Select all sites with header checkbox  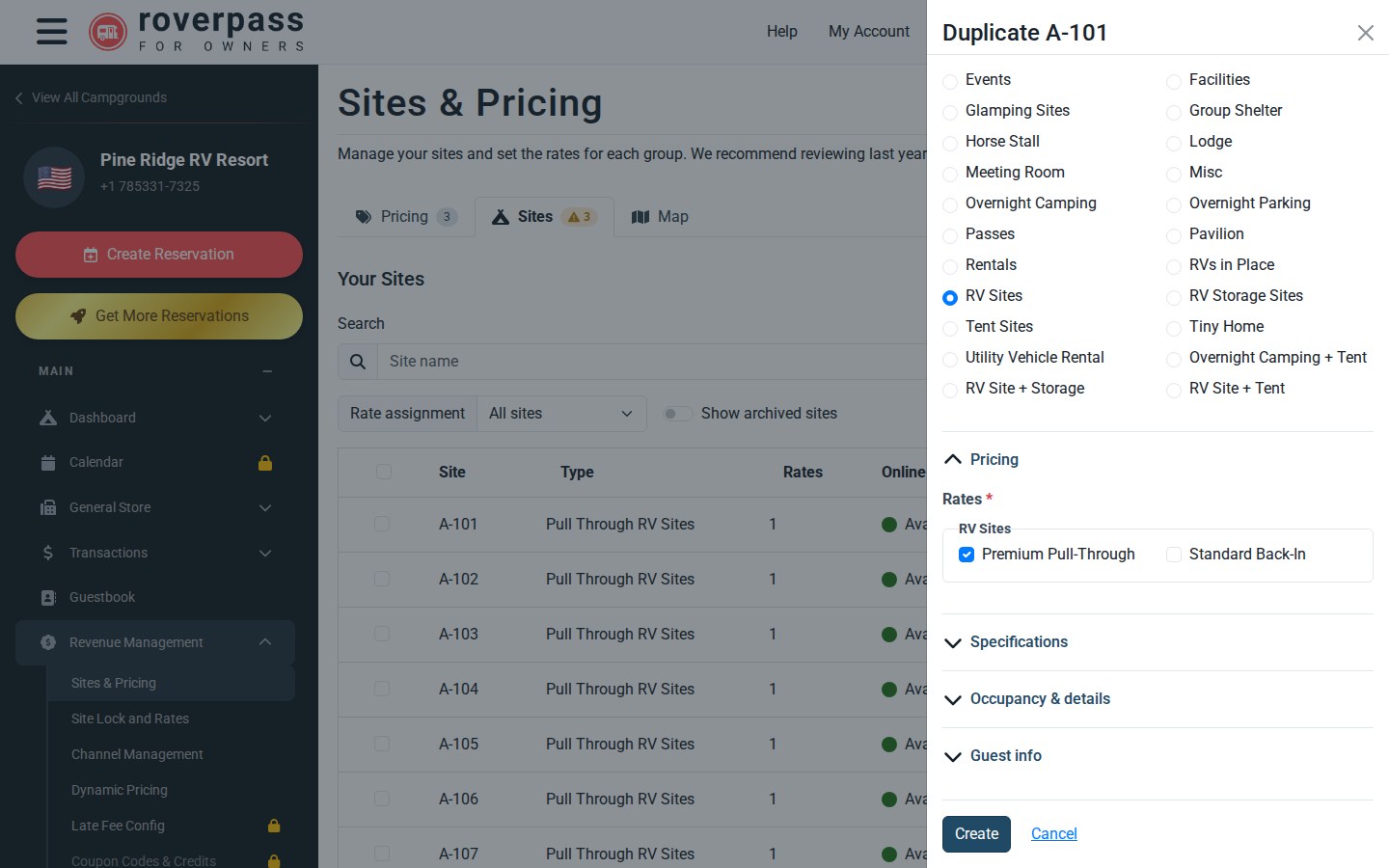(x=384, y=472)
